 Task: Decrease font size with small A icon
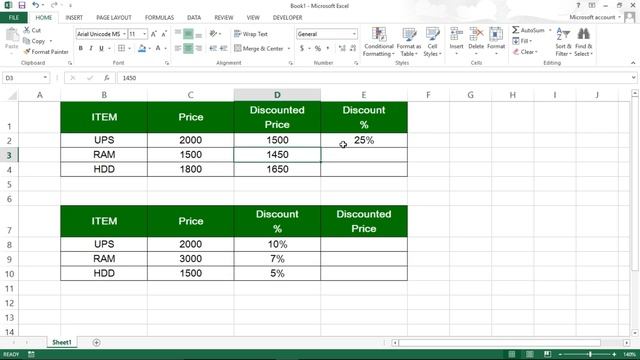(x=164, y=34)
